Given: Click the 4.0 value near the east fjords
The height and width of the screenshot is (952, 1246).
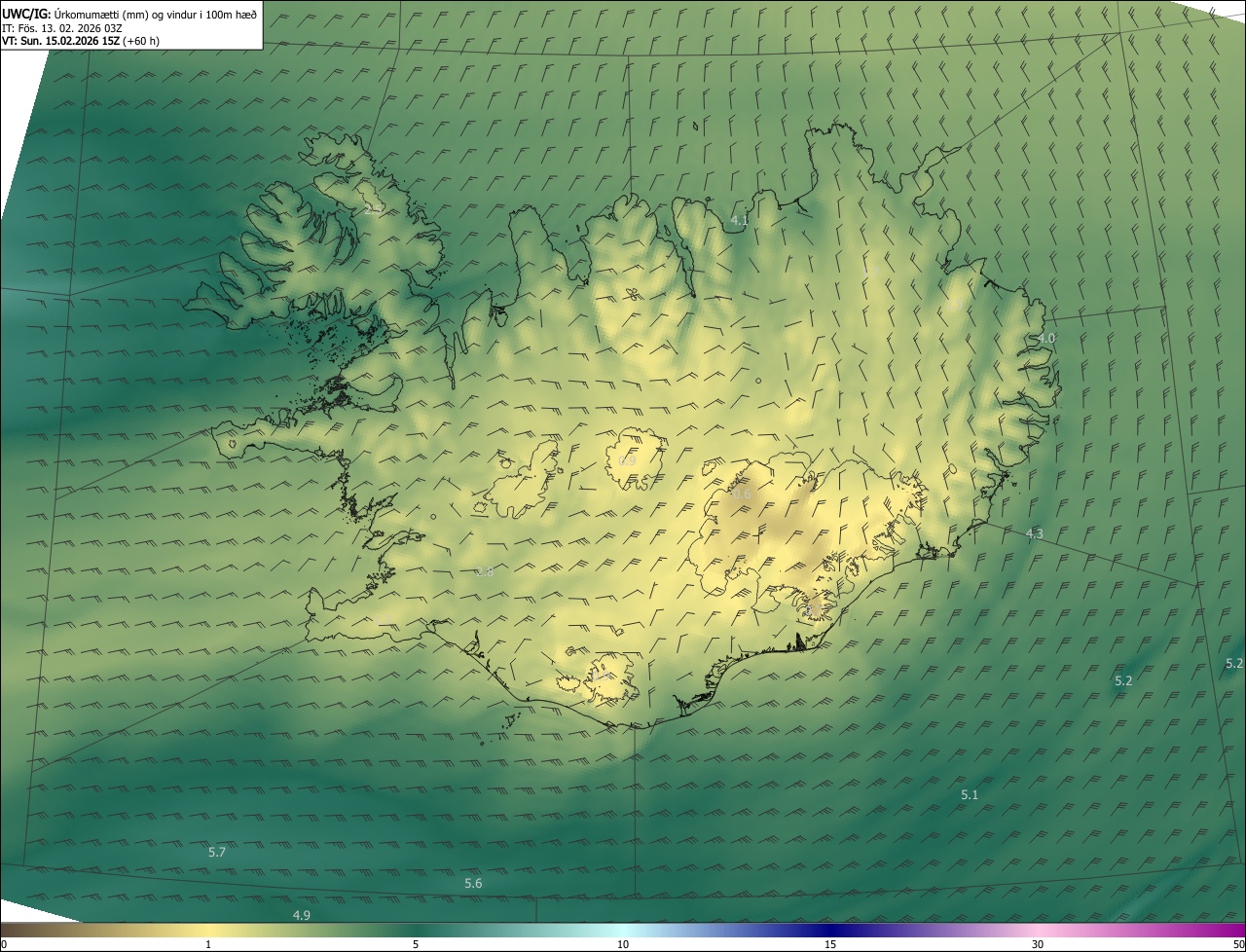Looking at the screenshot, I should coord(1046,338).
